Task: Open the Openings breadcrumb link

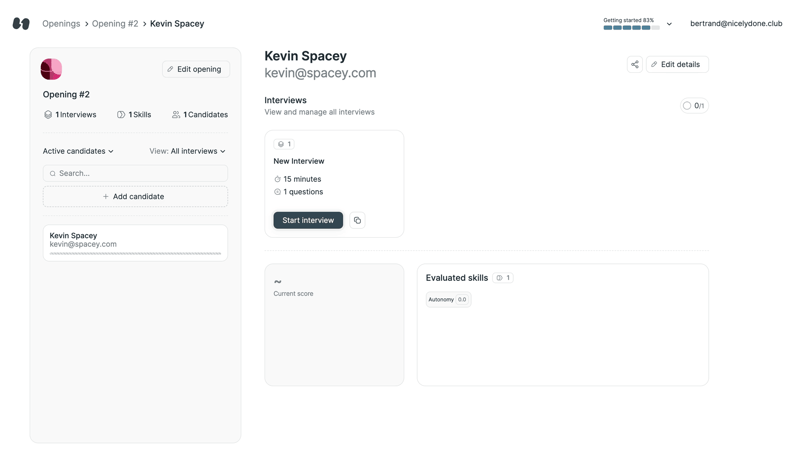Action: coord(61,23)
